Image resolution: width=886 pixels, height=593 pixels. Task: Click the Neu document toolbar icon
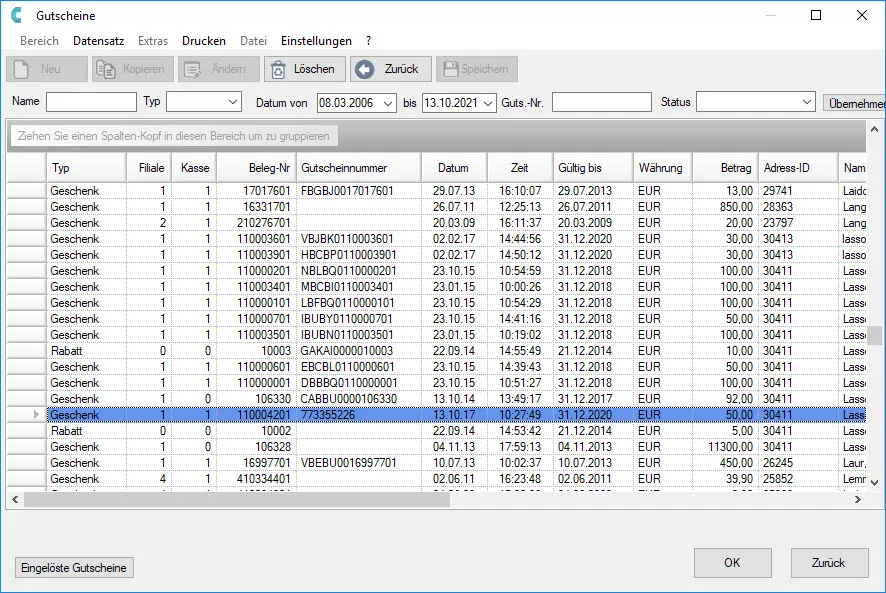[x=22, y=69]
